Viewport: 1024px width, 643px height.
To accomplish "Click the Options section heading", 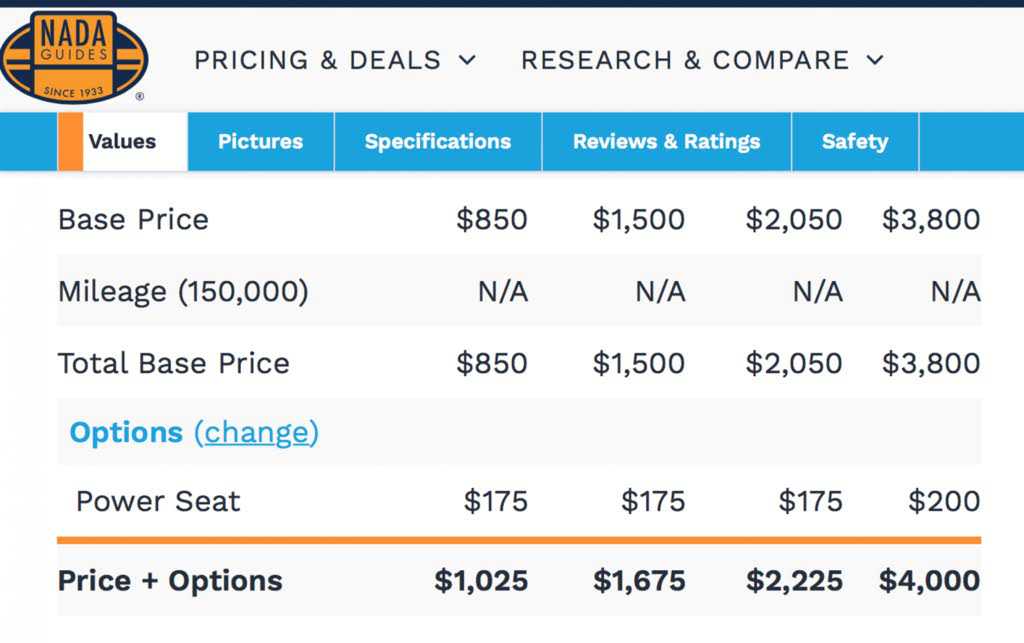I will pos(126,432).
